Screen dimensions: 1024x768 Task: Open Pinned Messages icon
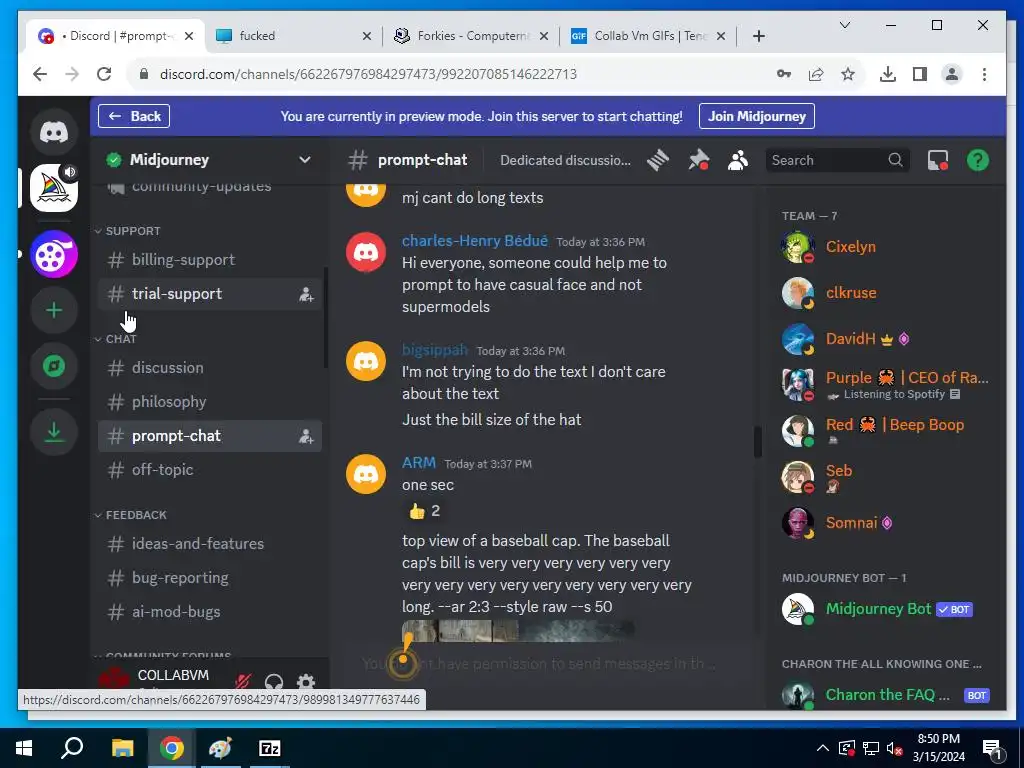pyautogui.click(x=698, y=160)
